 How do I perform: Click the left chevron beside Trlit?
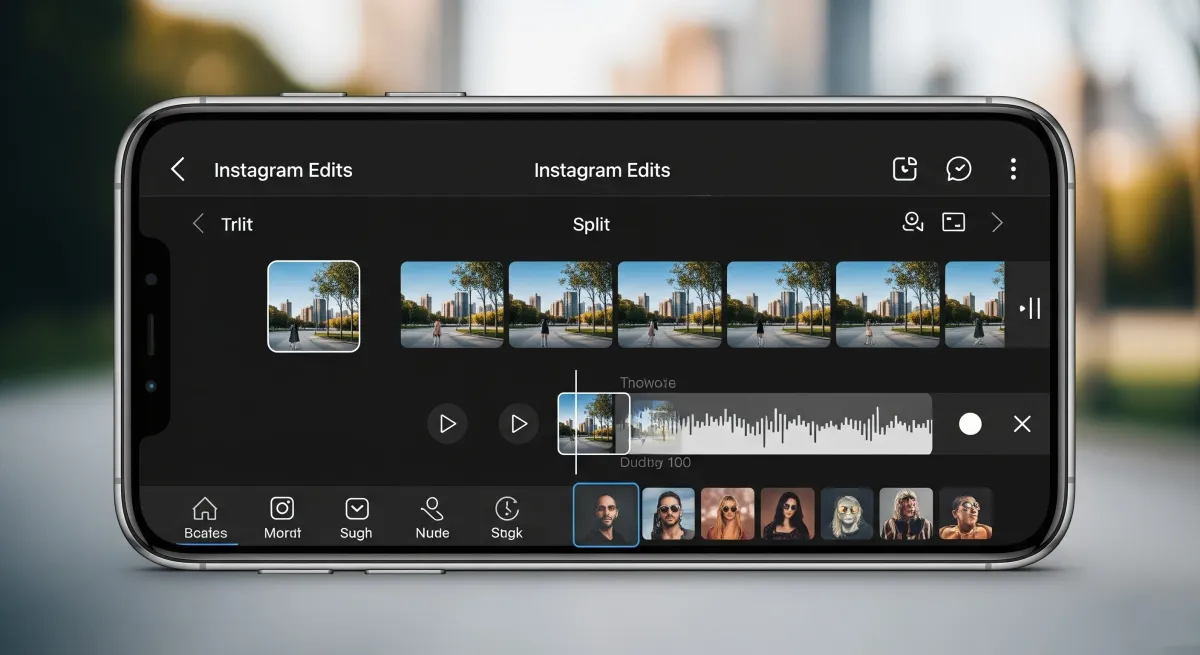click(198, 224)
